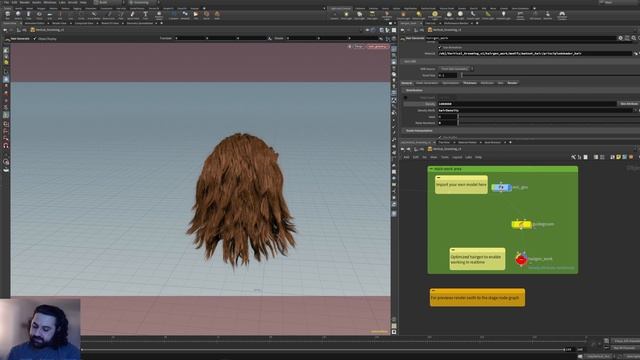Open the parameter pane gear menu
This screenshot has width=640, height=360.
coord(620,38)
